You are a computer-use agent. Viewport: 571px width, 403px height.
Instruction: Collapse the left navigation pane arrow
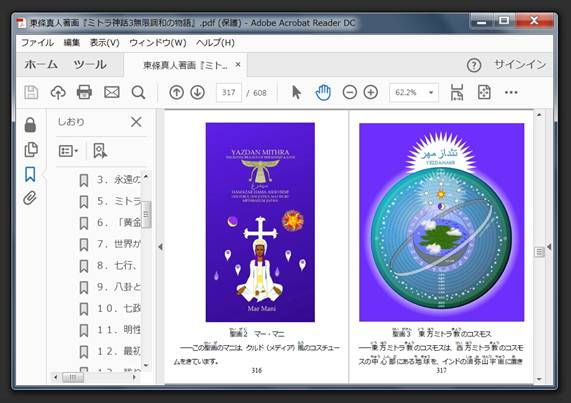coord(160,247)
